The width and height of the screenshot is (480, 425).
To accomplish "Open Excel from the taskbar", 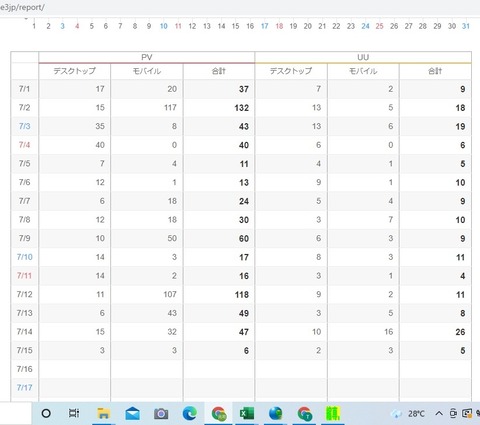I will (247, 413).
